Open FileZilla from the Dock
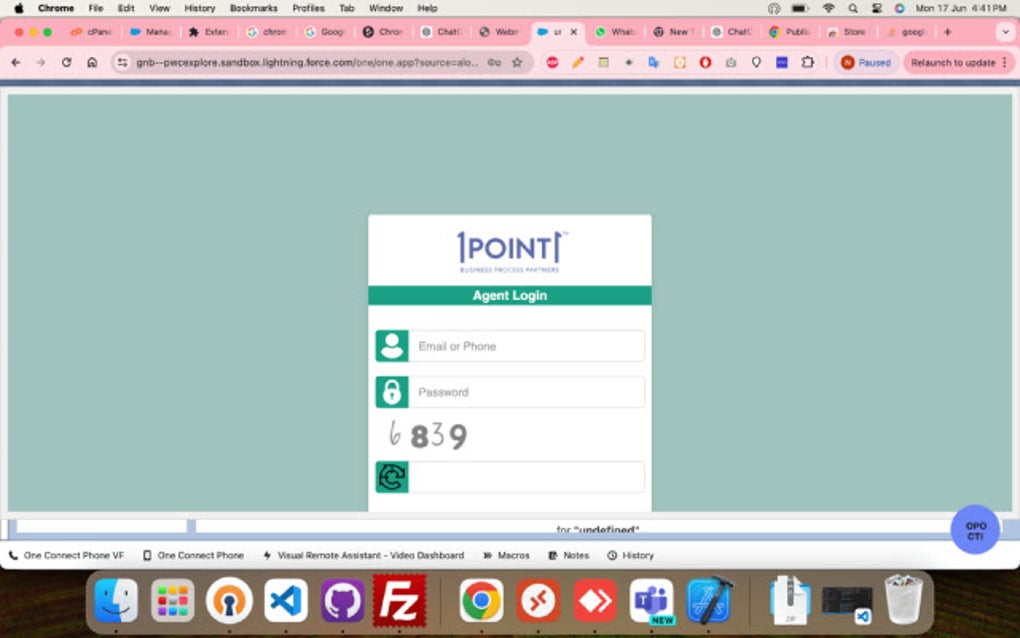The image size is (1020, 638). point(399,600)
